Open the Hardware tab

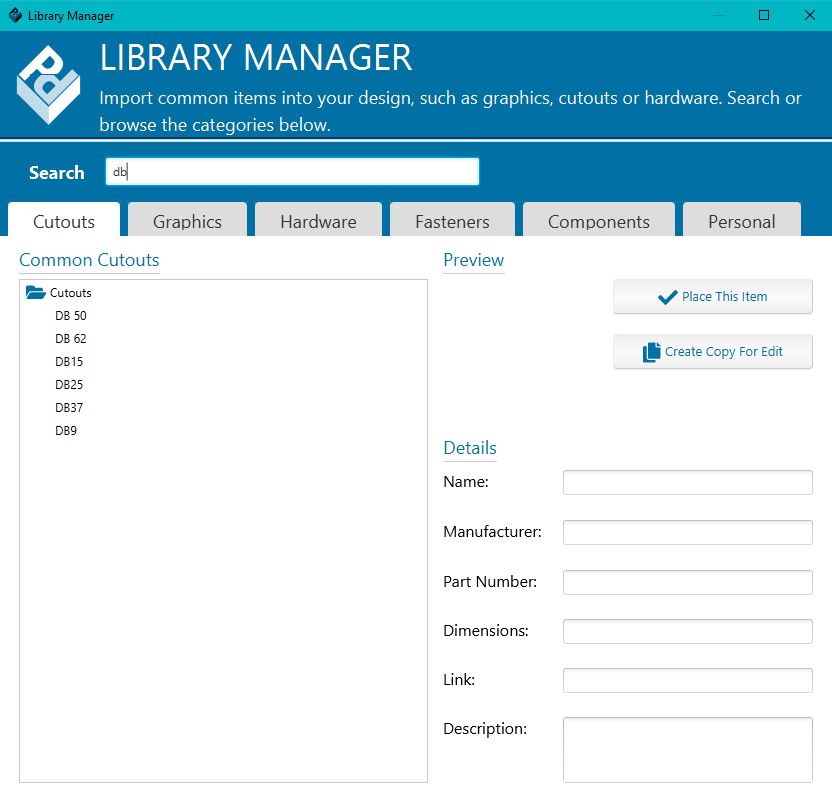point(318,220)
